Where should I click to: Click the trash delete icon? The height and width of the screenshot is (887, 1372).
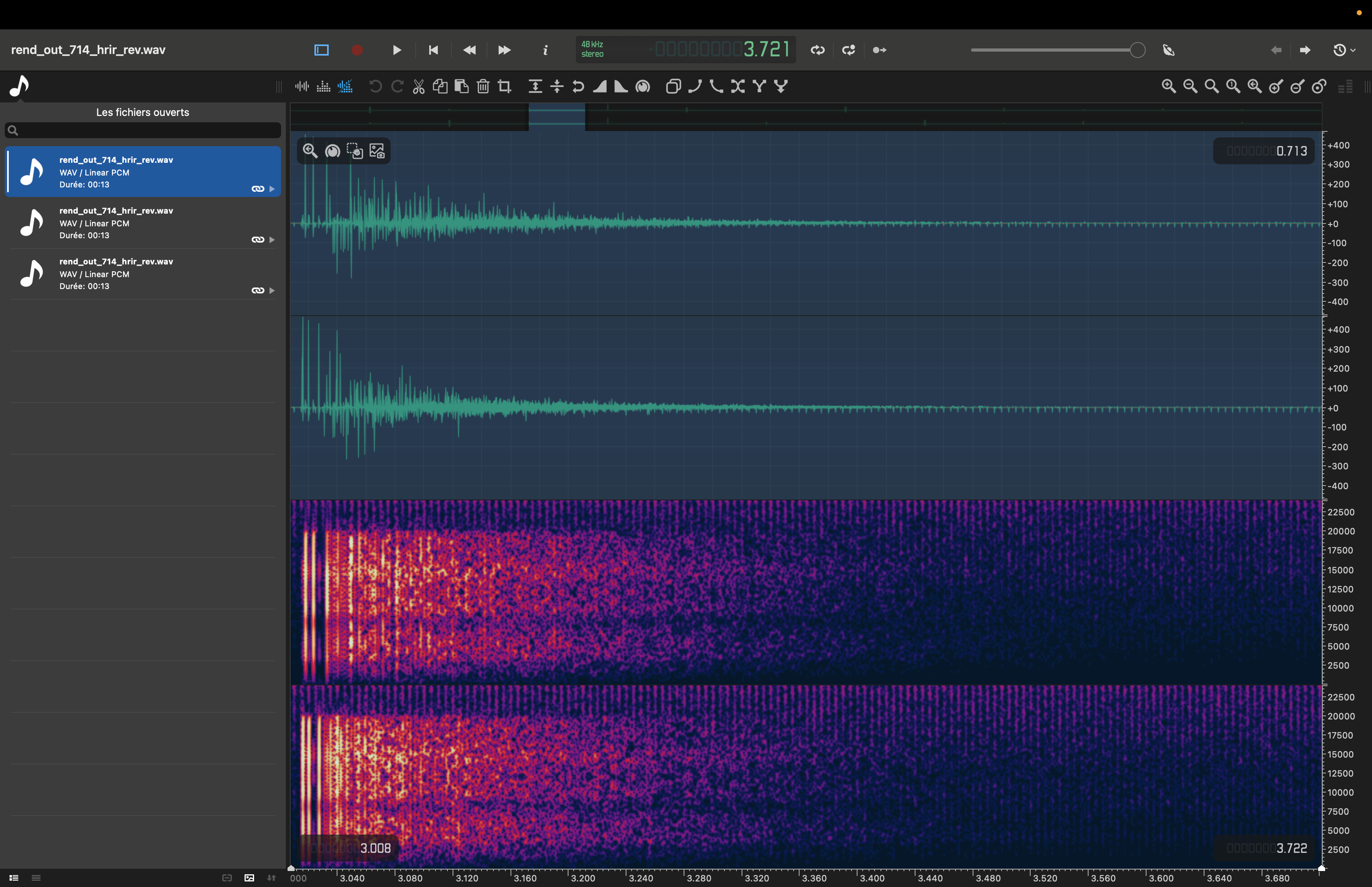coord(483,87)
